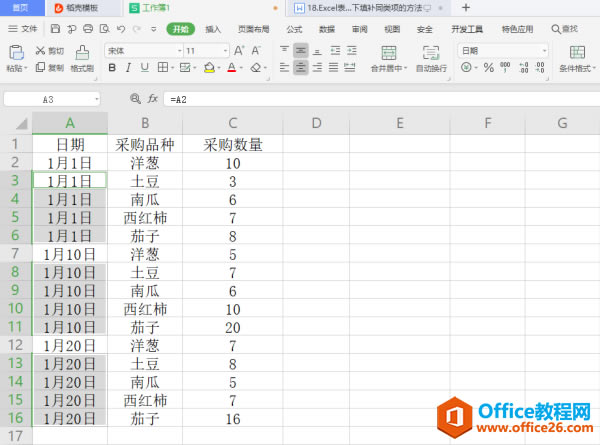The width and height of the screenshot is (600, 445).
Task: Expand the Paste options arrow
Action: click(x=26, y=68)
